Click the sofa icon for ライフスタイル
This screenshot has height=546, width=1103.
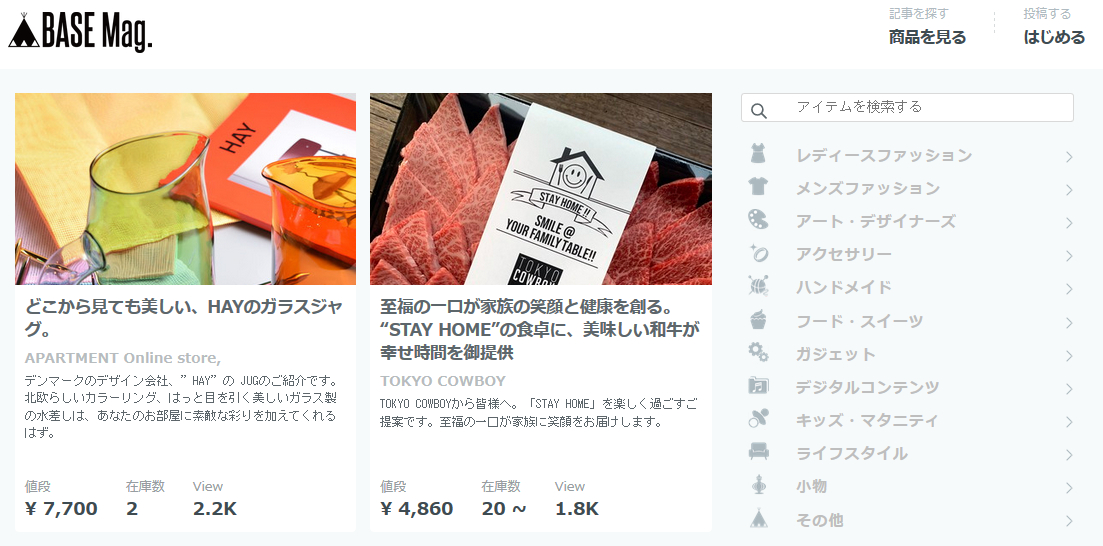[x=758, y=452]
